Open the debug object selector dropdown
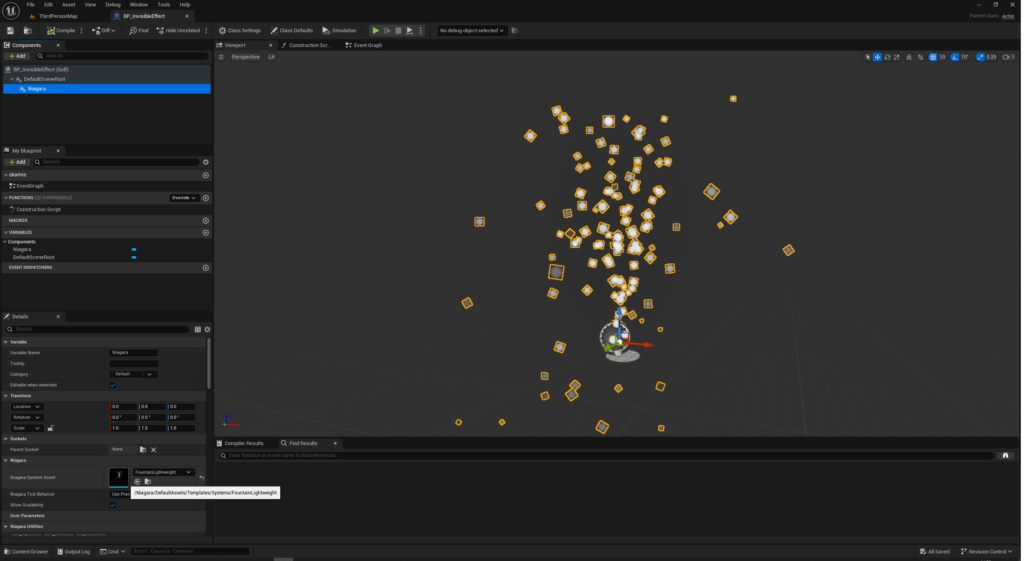This screenshot has width=1024, height=561. (472, 31)
